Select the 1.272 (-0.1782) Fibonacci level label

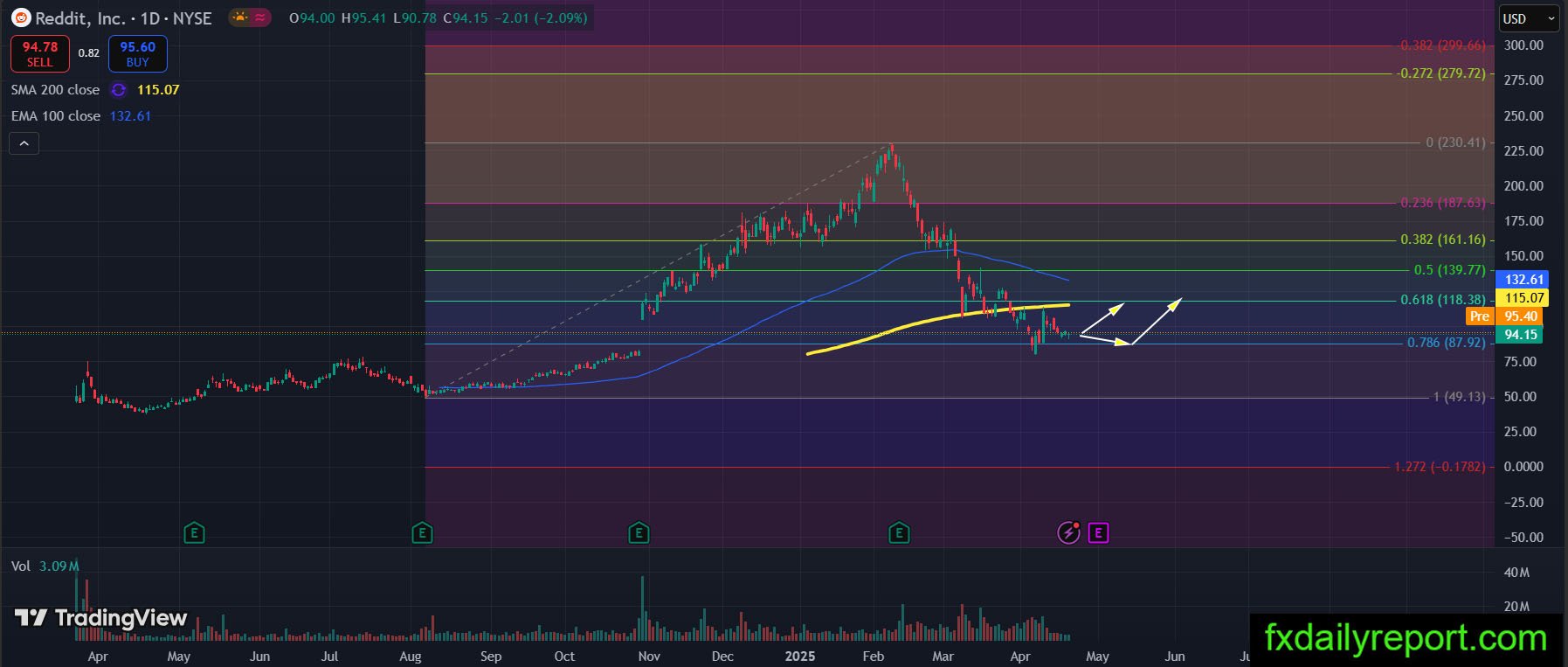tap(1440, 467)
